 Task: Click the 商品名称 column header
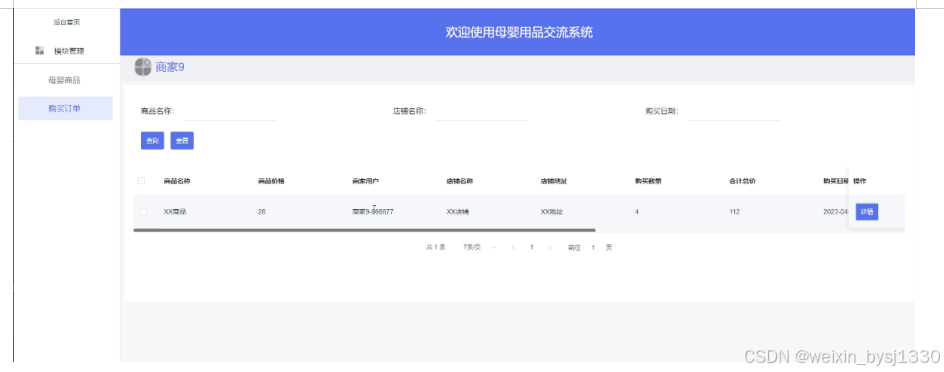pyautogui.click(x=177, y=181)
